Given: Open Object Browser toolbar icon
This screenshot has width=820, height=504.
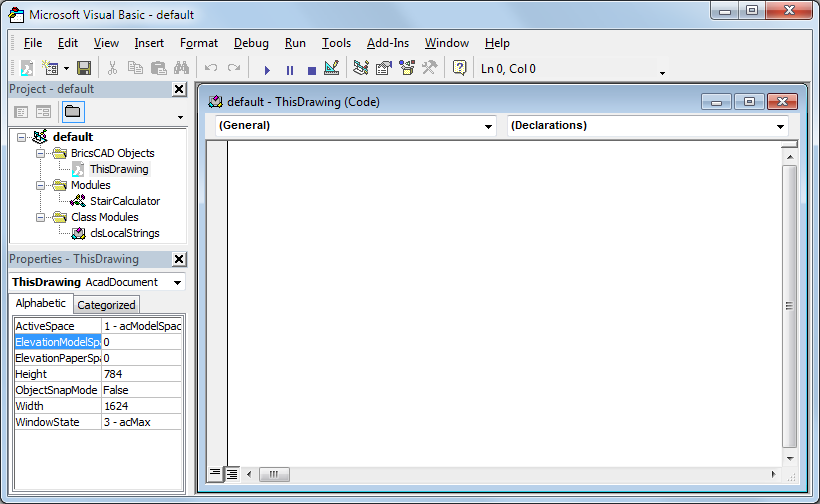Looking at the screenshot, I should (x=407, y=68).
